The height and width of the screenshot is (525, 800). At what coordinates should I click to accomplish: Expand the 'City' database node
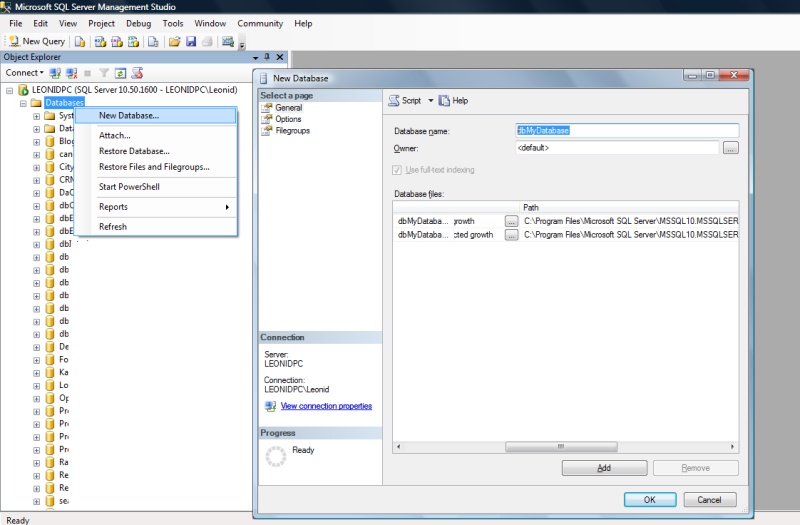tap(36, 167)
